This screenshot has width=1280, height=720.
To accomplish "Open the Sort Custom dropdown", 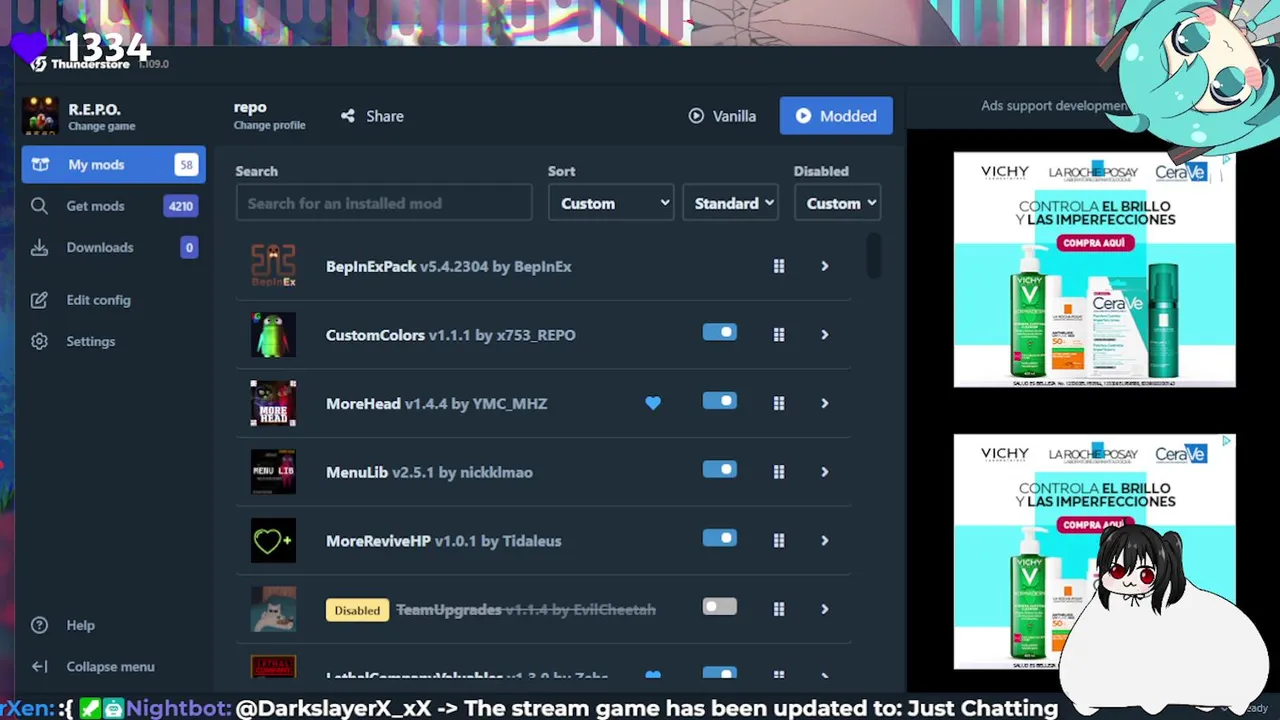I will tap(611, 203).
